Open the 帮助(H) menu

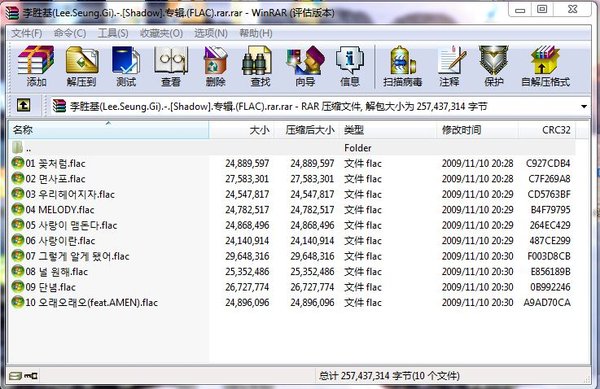pyautogui.click(x=256, y=33)
